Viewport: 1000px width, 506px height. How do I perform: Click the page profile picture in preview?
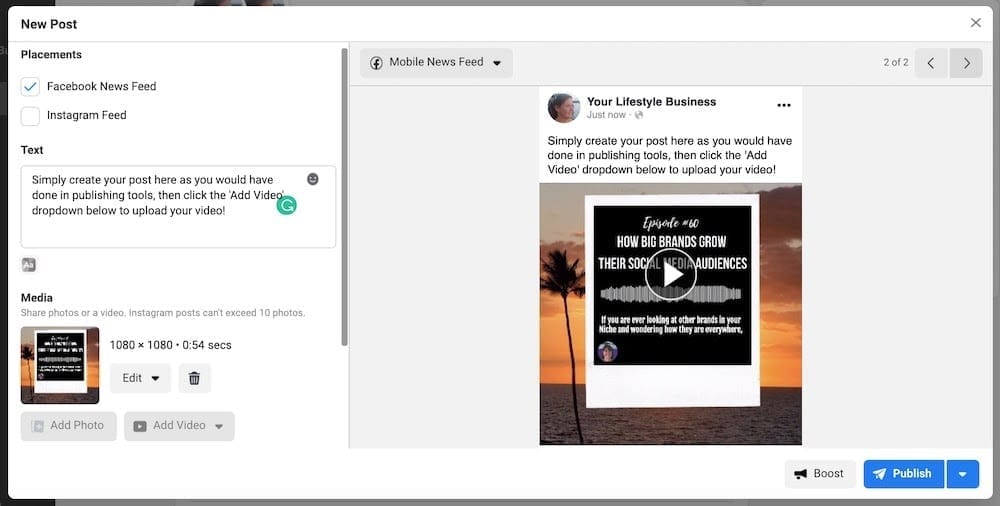click(x=563, y=107)
